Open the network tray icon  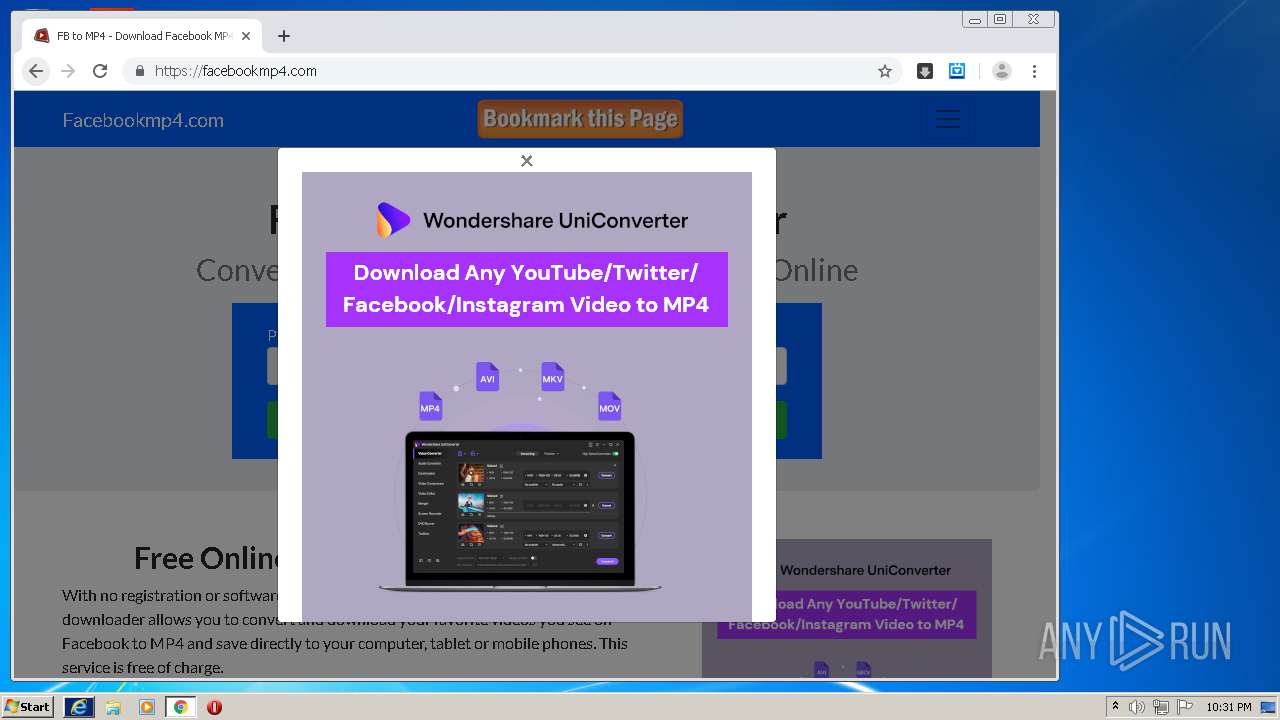(1161, 707)
